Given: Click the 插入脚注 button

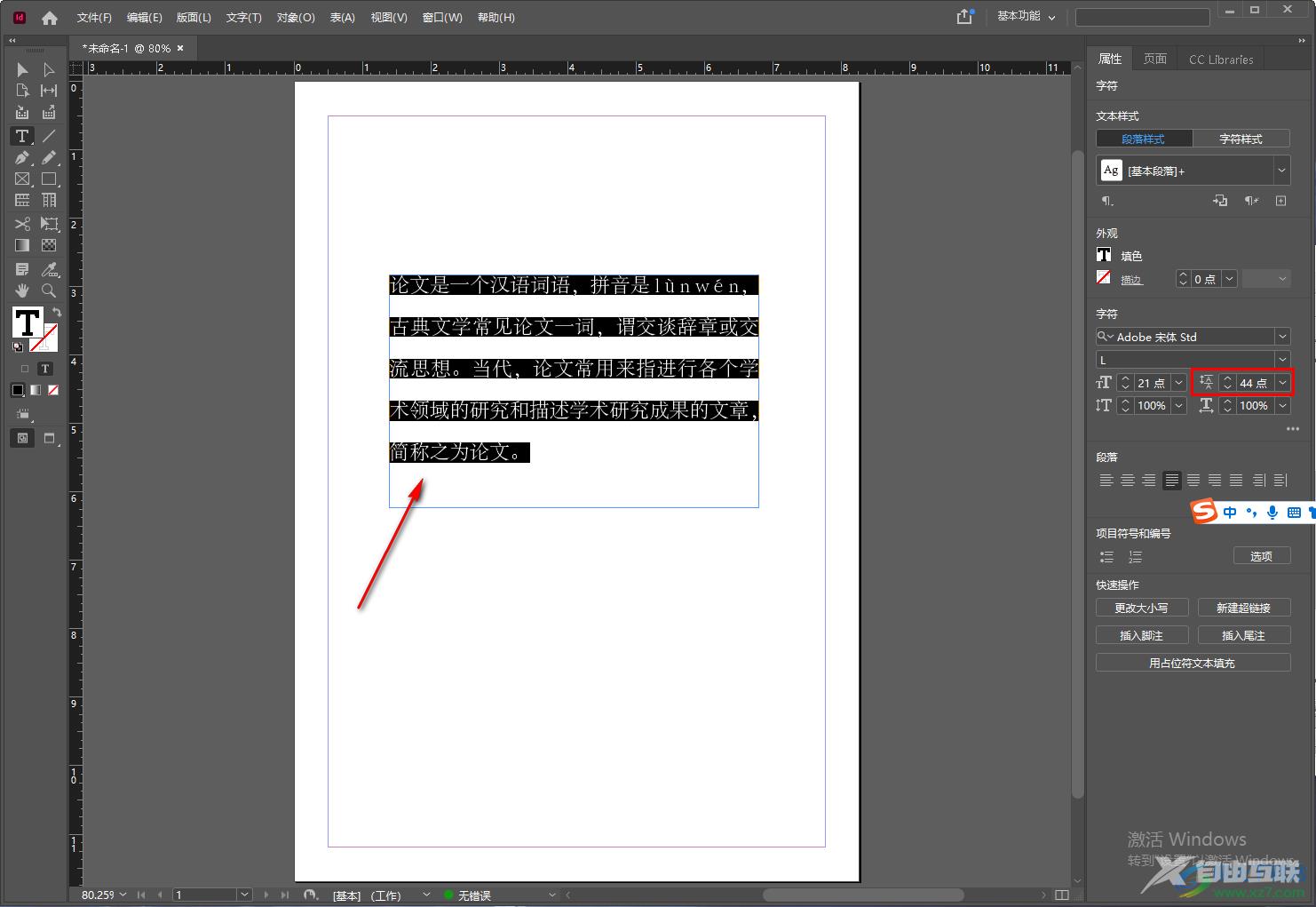Looking at the screenshot, I should [1141, 635].
